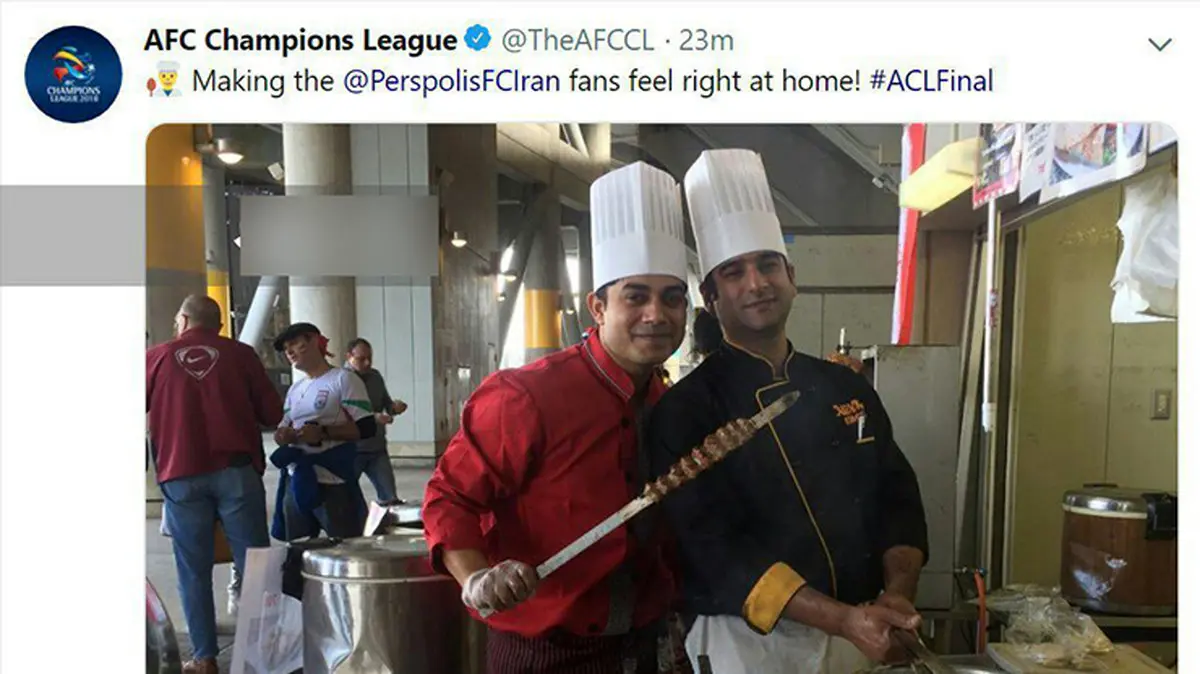Click the blue verified badge
Screen dimensions: 1200x674
click(x=479, y=40)
